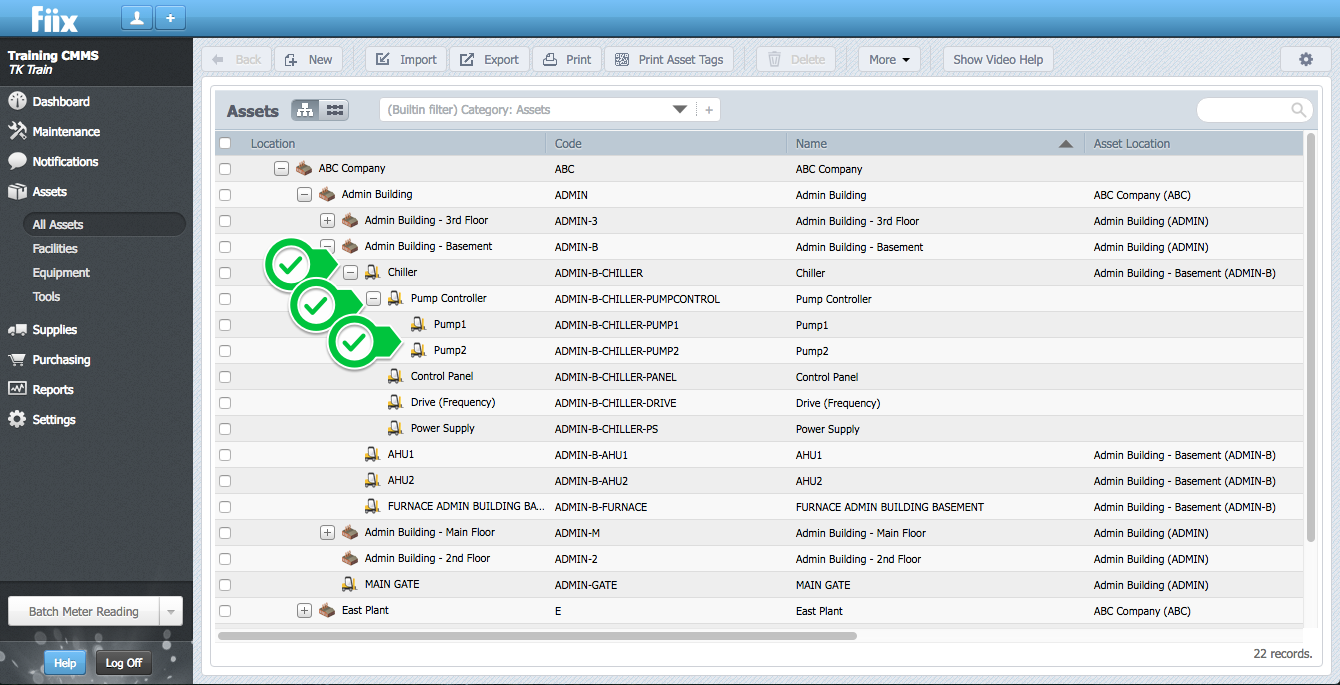This screenshot has height=685, width=1340.
Task: Select the Chiller row checkbox
Action: (225, 273)
